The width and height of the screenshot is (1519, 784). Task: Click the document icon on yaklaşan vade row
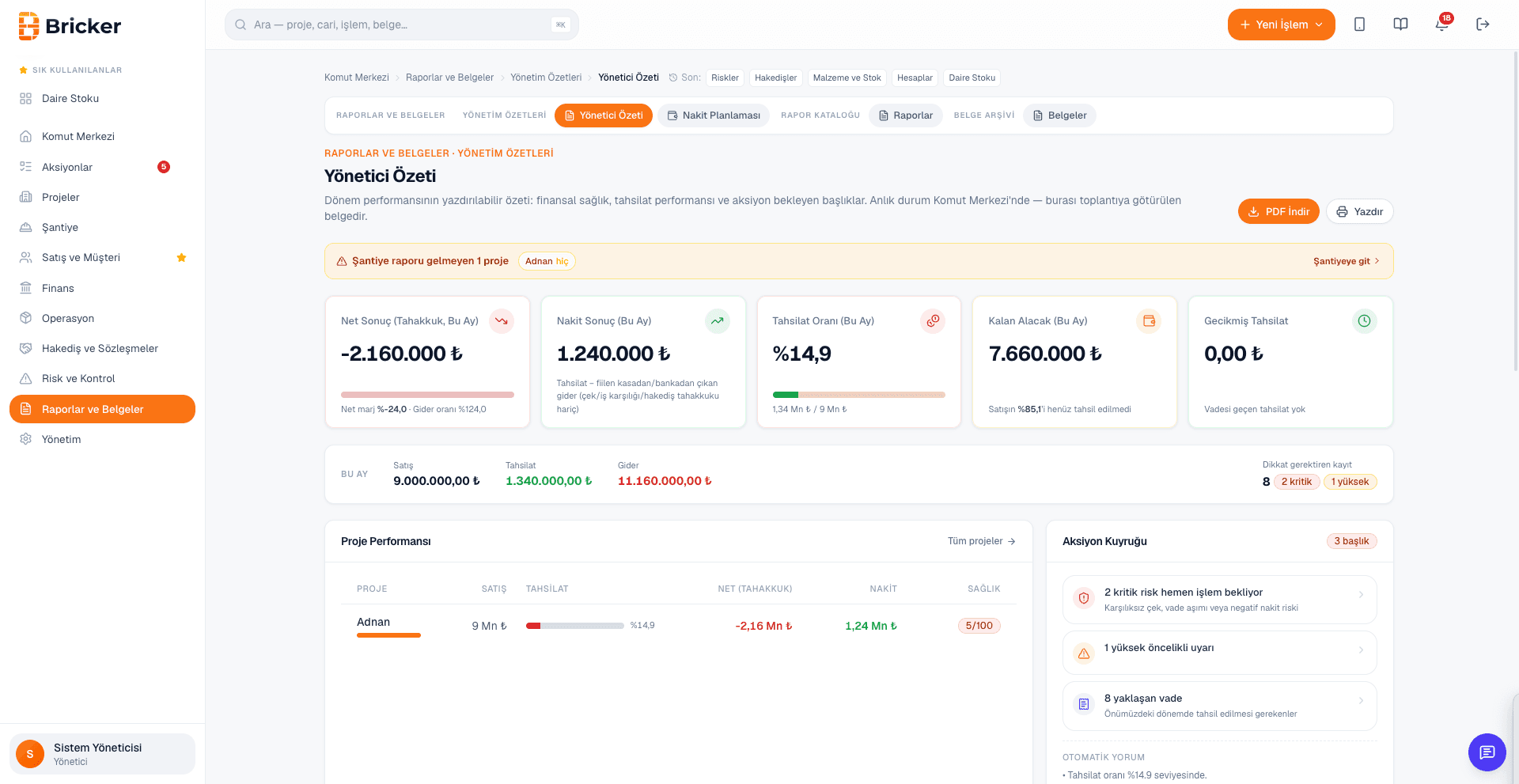[x=1084, y=704]
